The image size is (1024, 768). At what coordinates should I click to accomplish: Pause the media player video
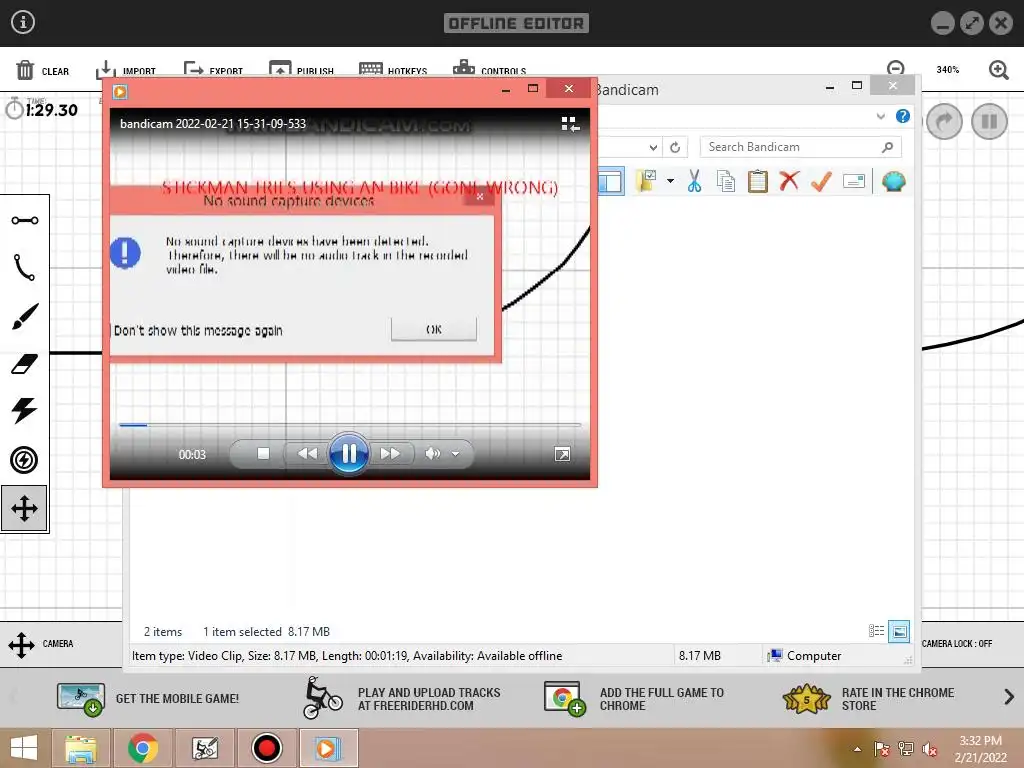[349, 453]
